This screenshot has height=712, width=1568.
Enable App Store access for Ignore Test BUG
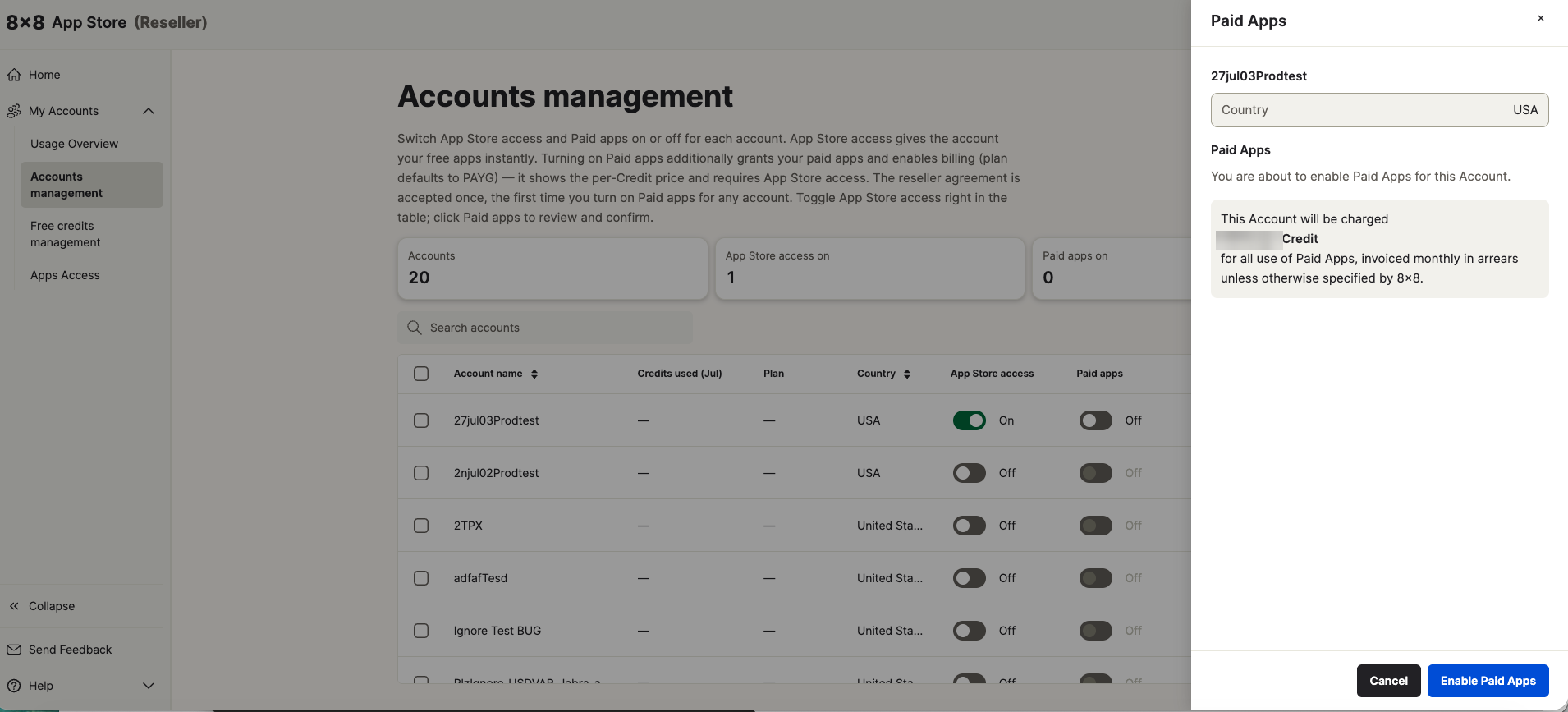pyautogui.click(x=970, y=631)
